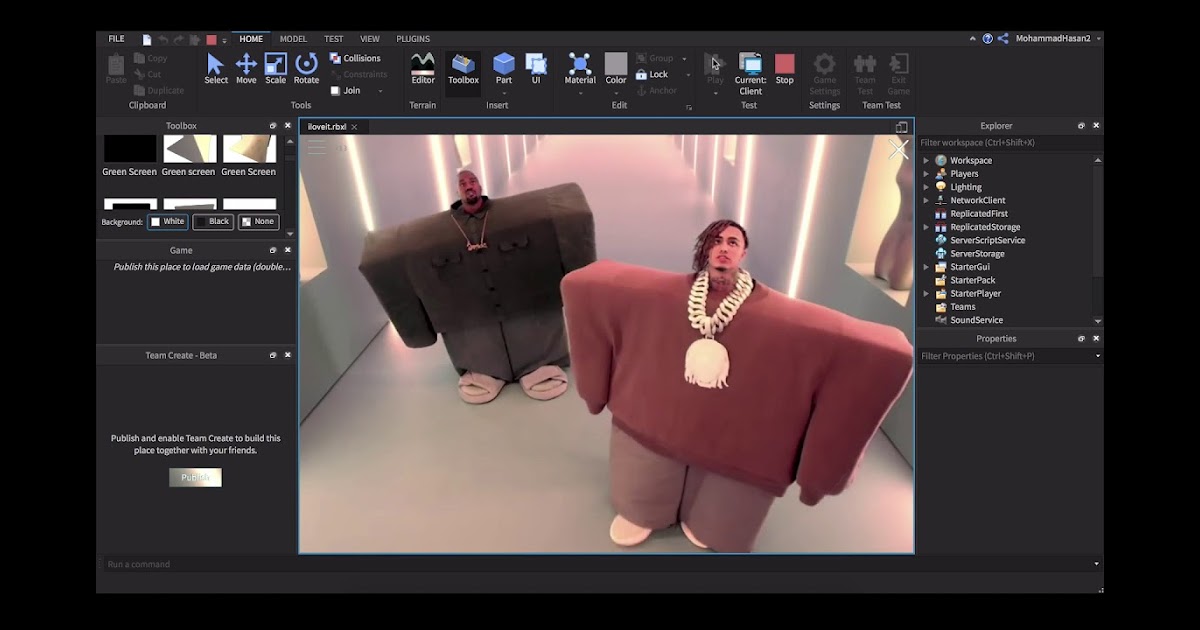Start a Team Test
Screen dimensions: 1200x630
pos(865,74)
